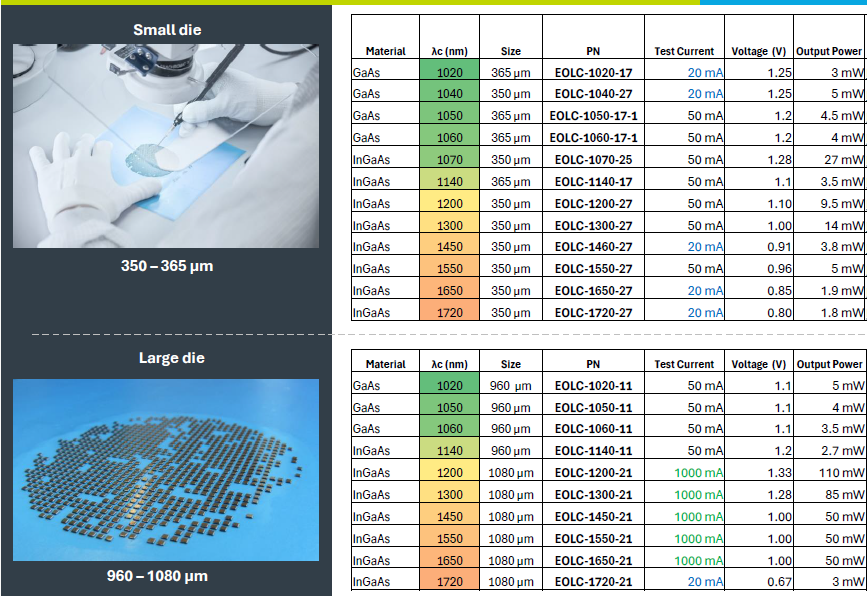Image resolution: width=867 pixels, height=596 pixels.
Task: Click the '350 – 365 µm' caption
Action: point(167,266)
